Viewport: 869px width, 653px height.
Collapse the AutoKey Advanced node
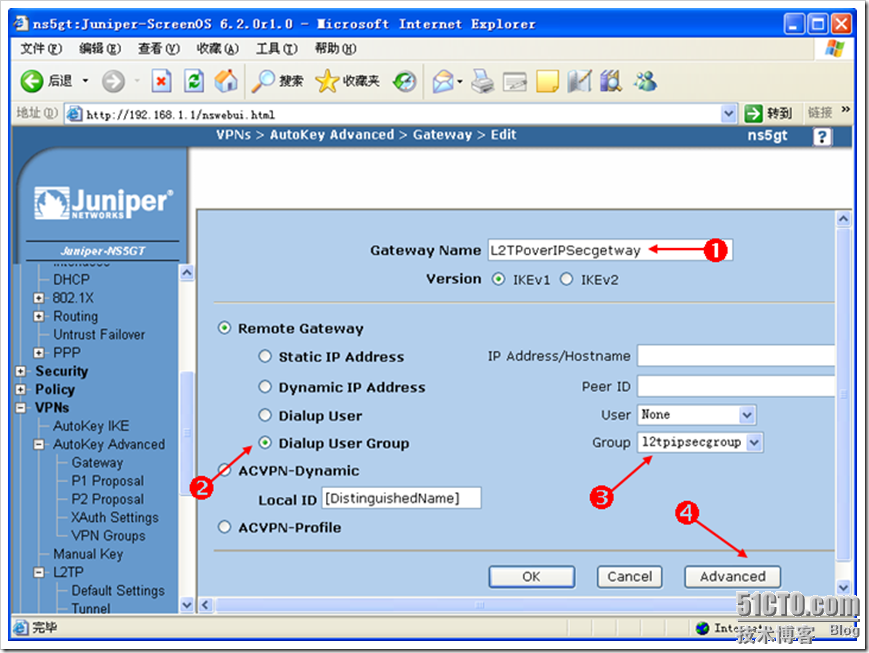(38, 444)
